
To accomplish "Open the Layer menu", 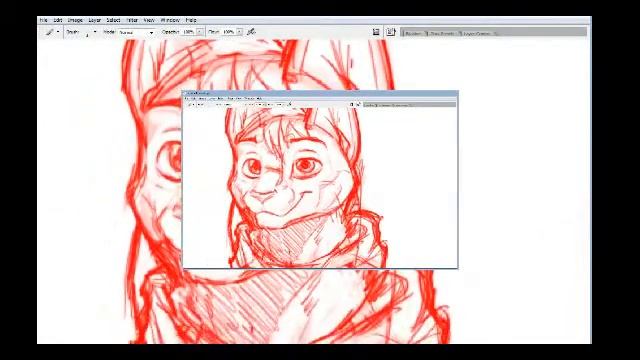I will 95,20.
